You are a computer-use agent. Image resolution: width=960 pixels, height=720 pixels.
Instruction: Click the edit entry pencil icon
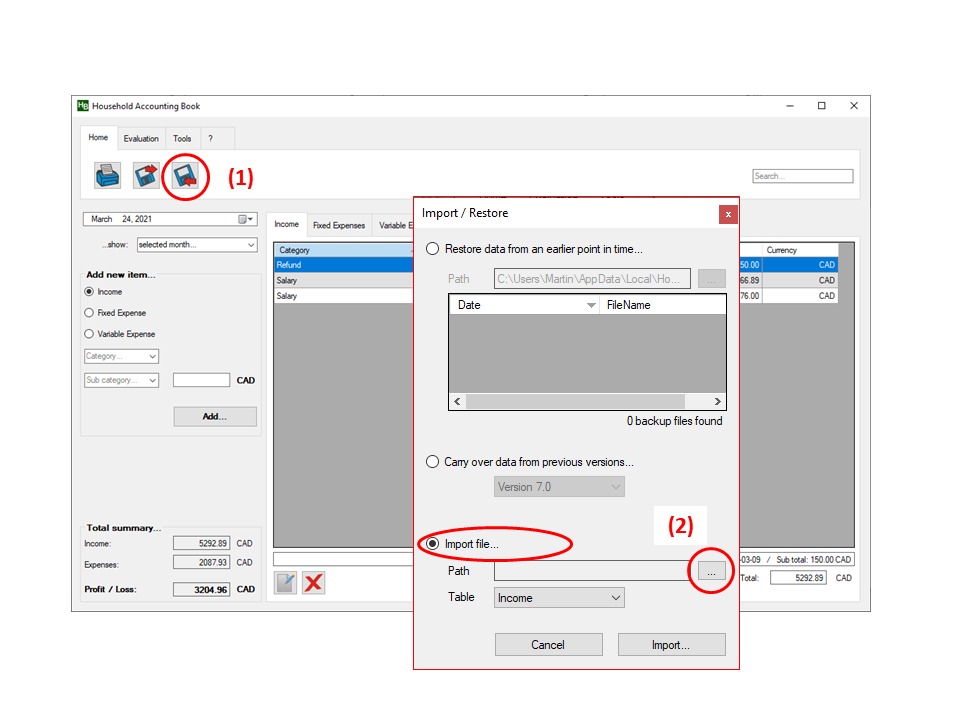click(x=286, y=582)
